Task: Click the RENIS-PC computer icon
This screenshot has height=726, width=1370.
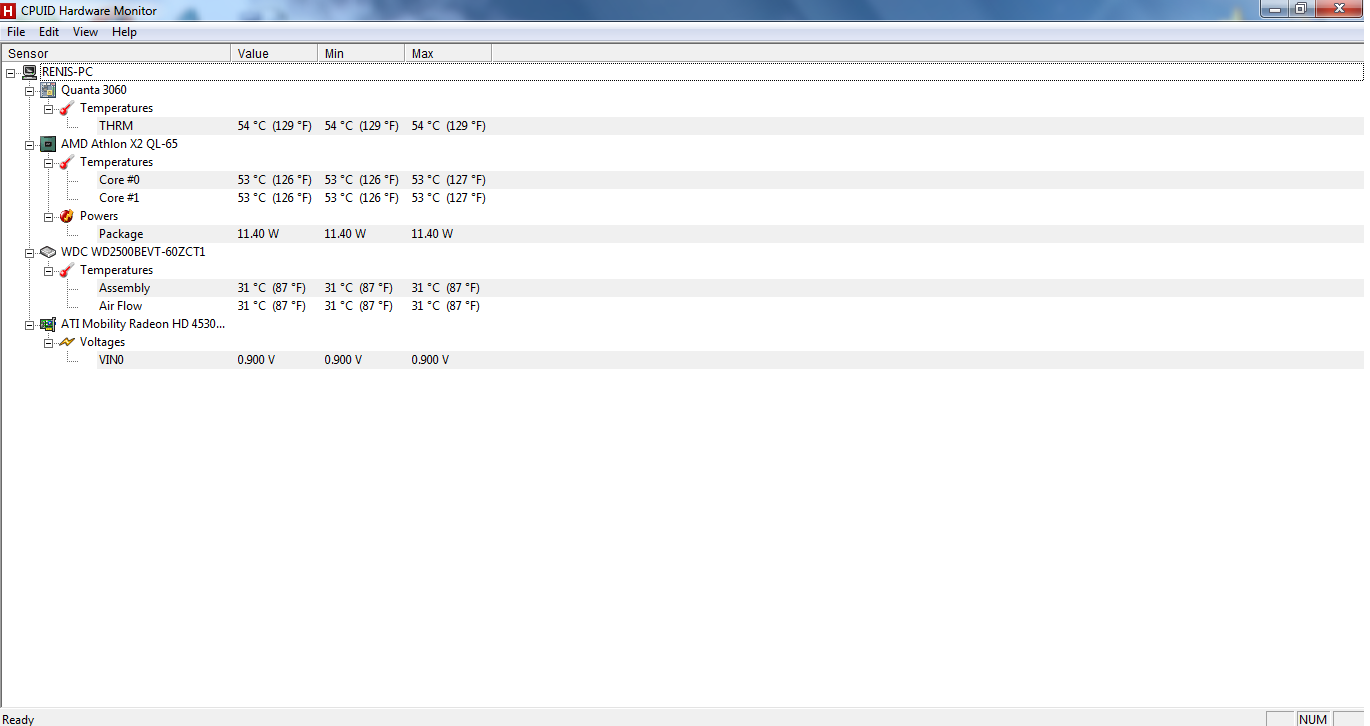Action: tap(29, 72)
